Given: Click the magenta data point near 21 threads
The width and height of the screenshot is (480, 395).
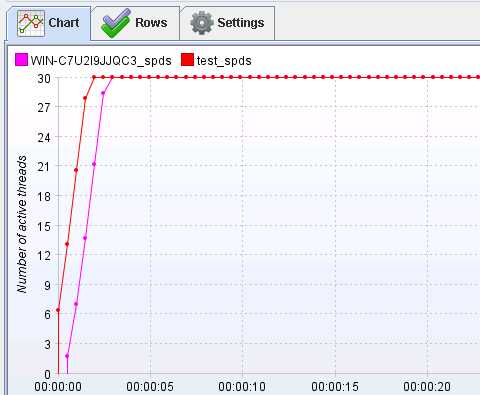Looking at the screenshot, I should (94, 164).
